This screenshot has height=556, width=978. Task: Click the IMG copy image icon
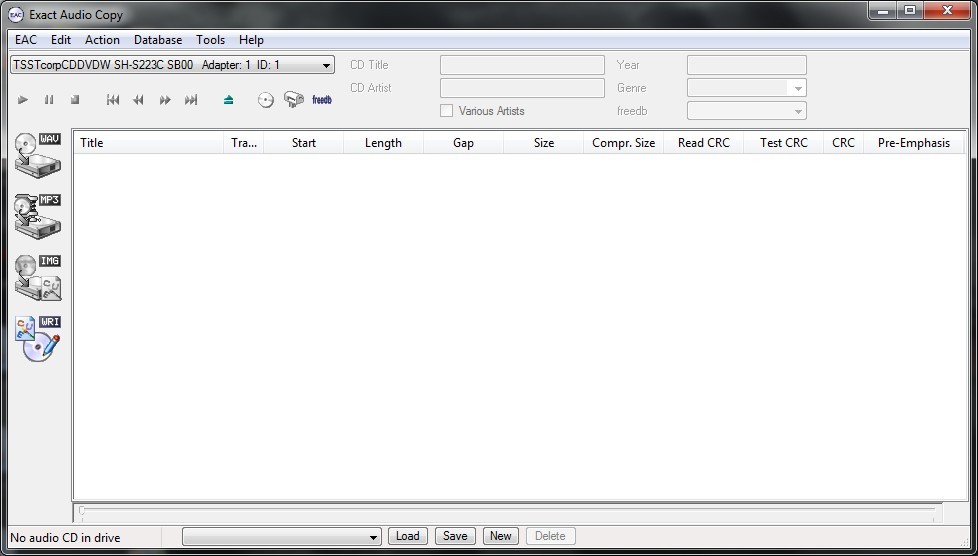click(x=38, y=277)
